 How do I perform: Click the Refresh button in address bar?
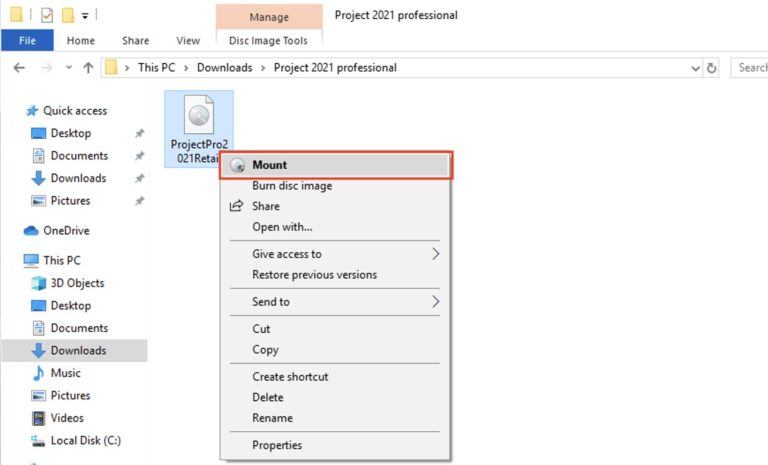point(712,68)
